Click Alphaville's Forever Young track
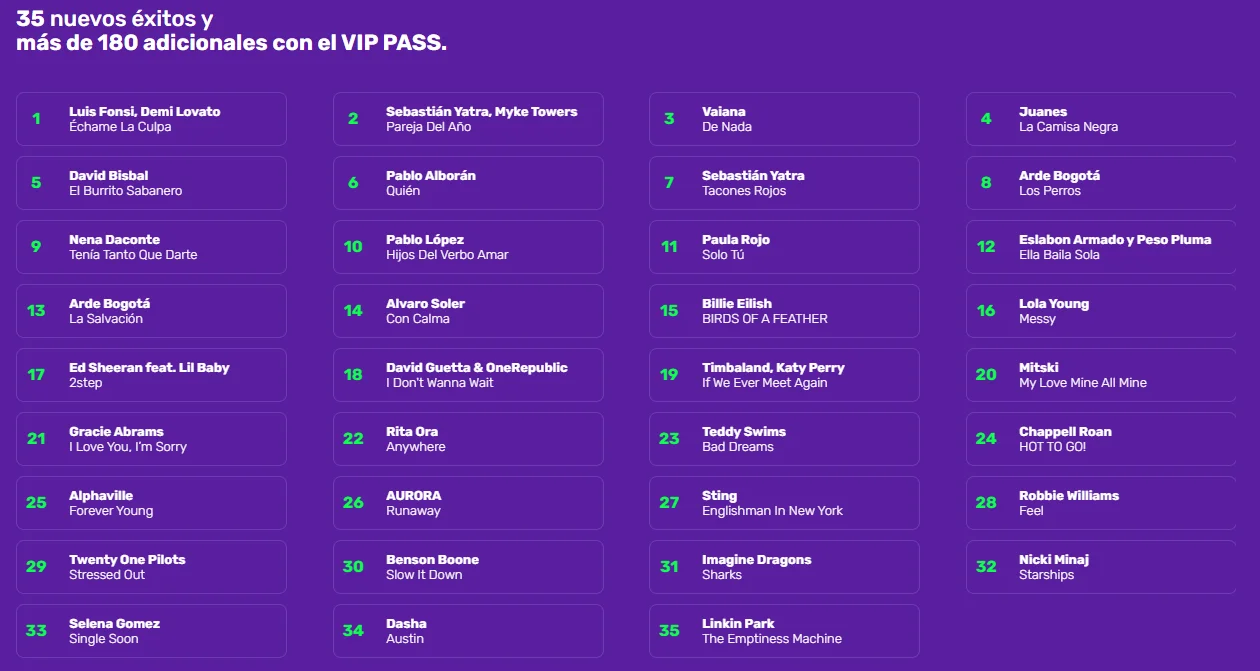1260x671 pixels. [x=151, y=503]
